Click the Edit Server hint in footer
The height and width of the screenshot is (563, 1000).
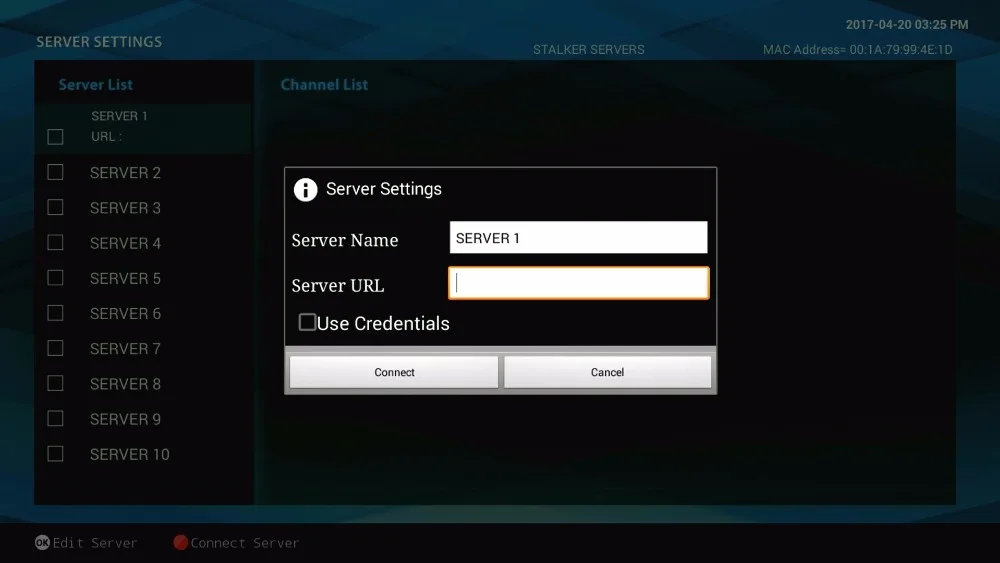click(95, 543)
